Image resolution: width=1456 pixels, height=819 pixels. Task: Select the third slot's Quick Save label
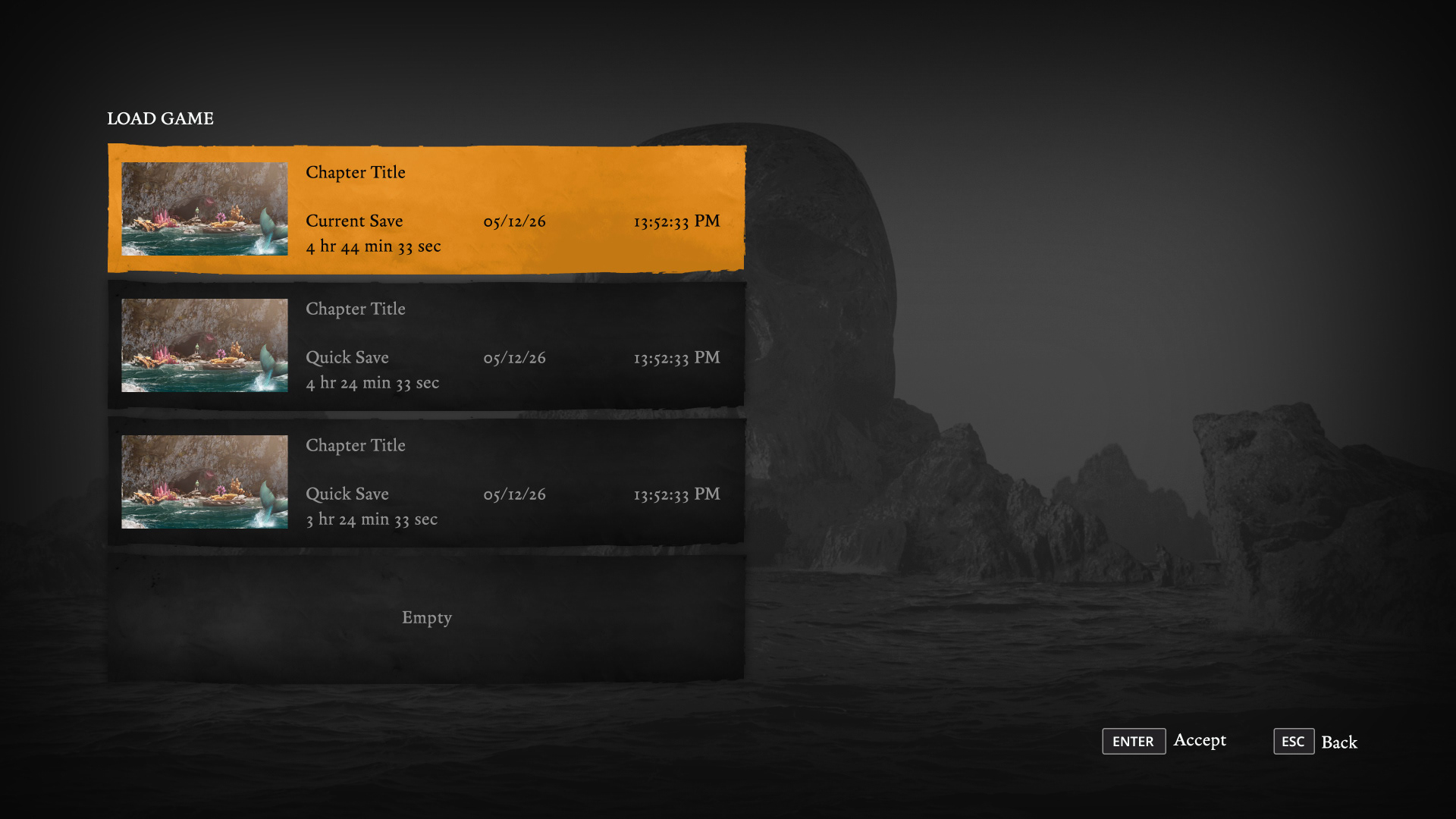(347, 494)
